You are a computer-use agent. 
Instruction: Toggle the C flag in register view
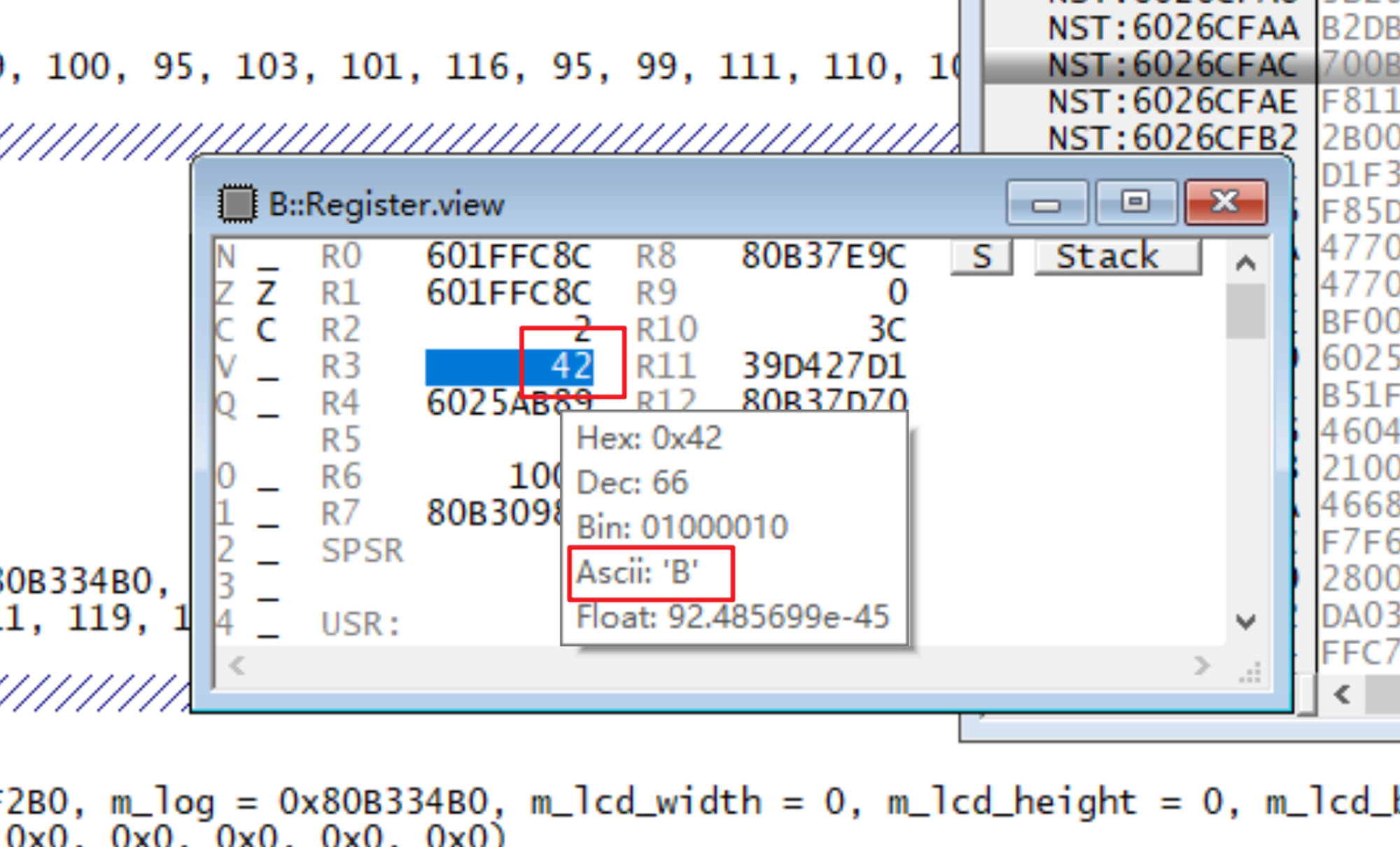267,329
